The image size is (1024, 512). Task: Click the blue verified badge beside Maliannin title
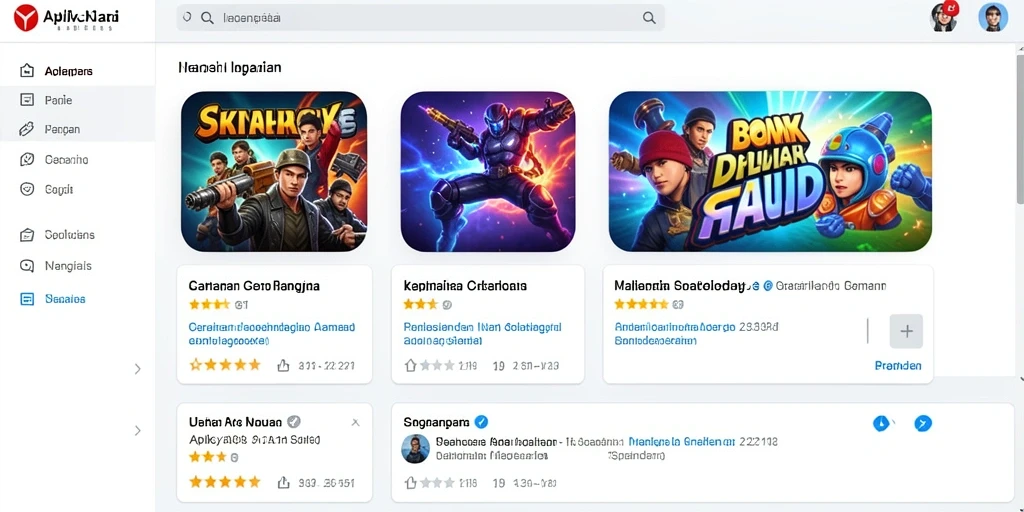tap(768, 285)
